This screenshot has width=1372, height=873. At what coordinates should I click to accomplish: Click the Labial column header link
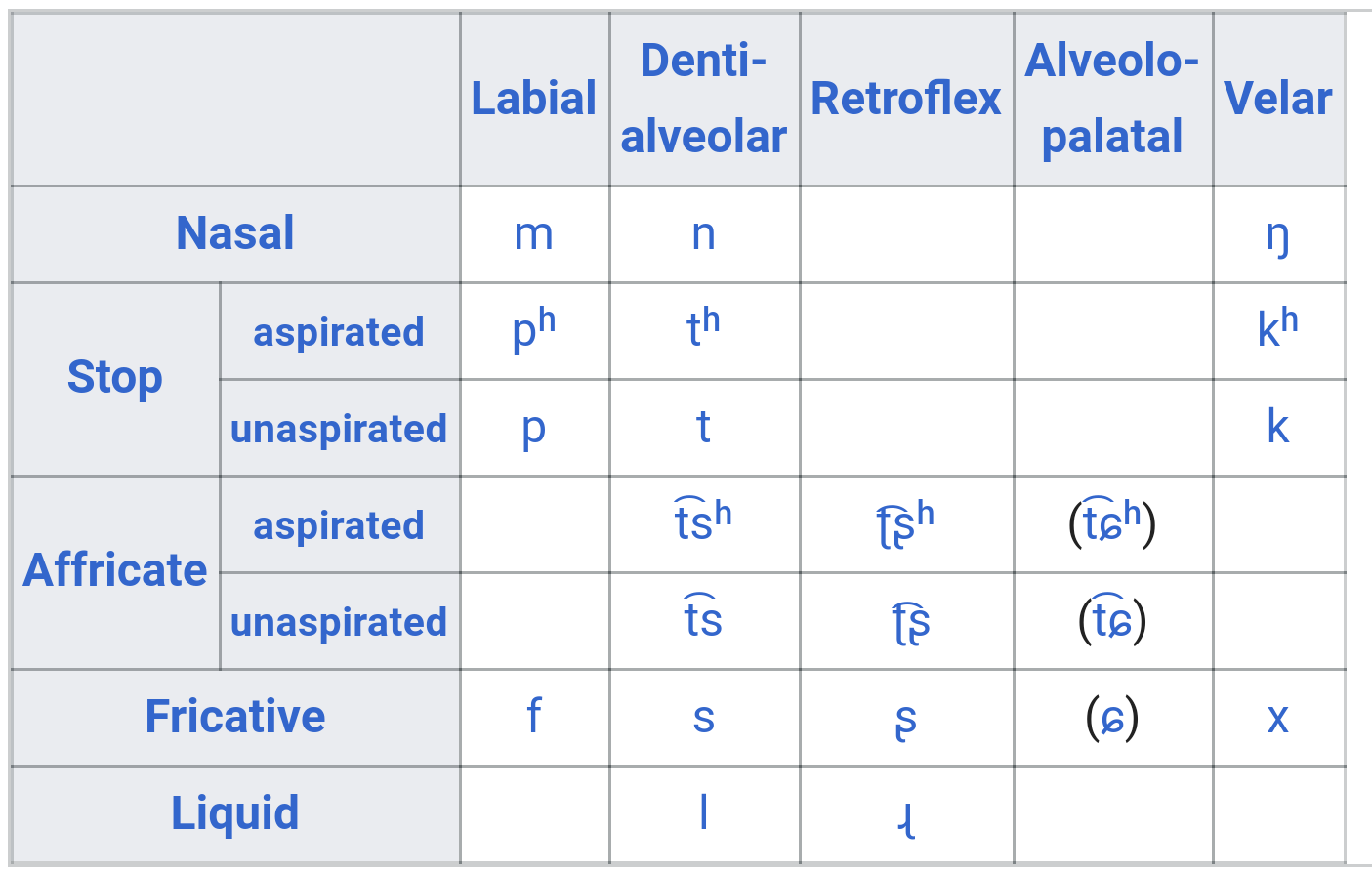click(x=533, y=99)
